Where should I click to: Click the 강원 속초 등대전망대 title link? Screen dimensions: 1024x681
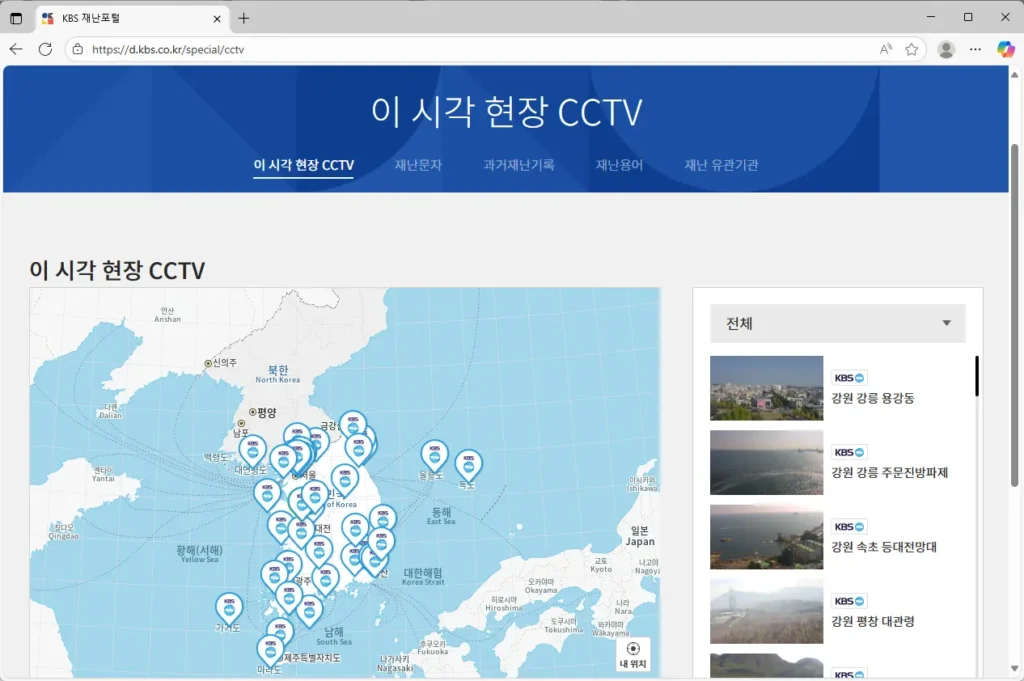[884, 547]
